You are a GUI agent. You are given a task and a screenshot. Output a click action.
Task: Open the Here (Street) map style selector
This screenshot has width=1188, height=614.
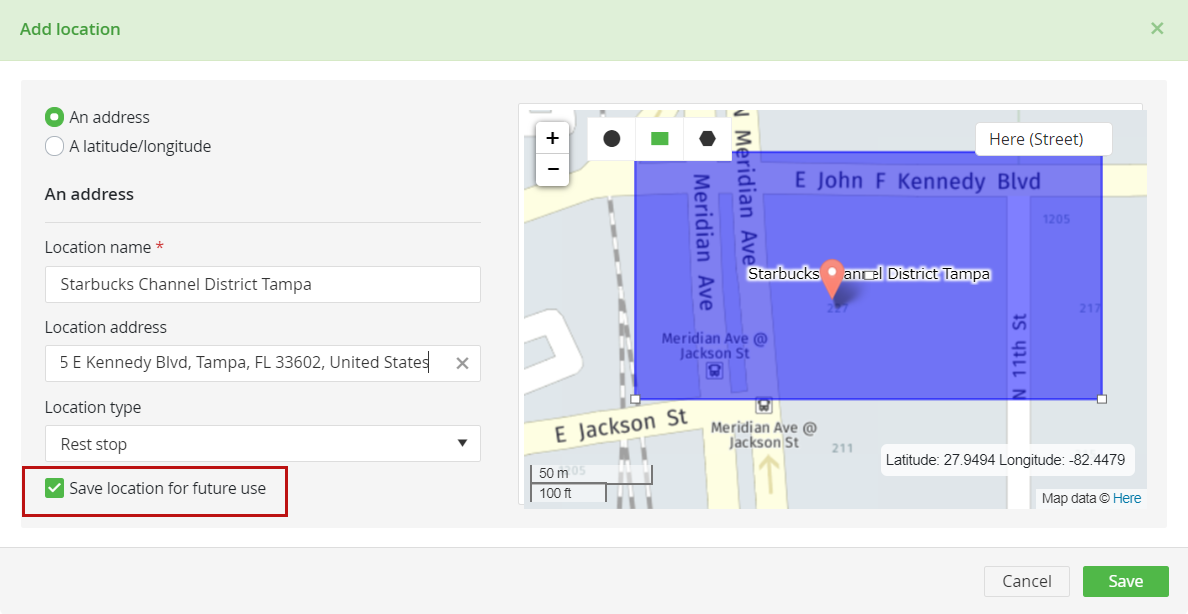[1043, 139]
